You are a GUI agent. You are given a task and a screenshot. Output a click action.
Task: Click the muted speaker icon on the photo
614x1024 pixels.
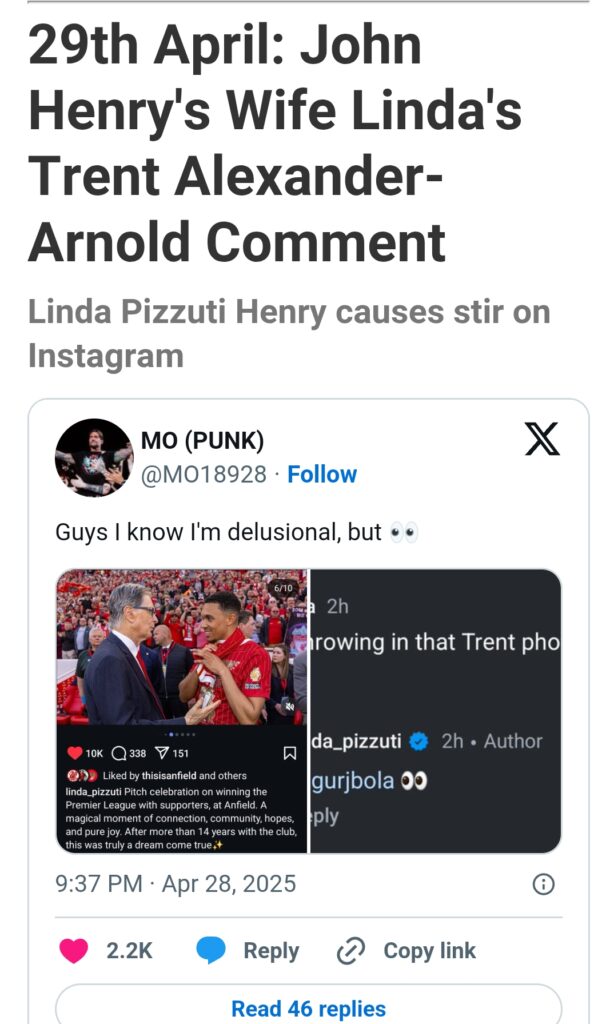click(x=289, y=705)
